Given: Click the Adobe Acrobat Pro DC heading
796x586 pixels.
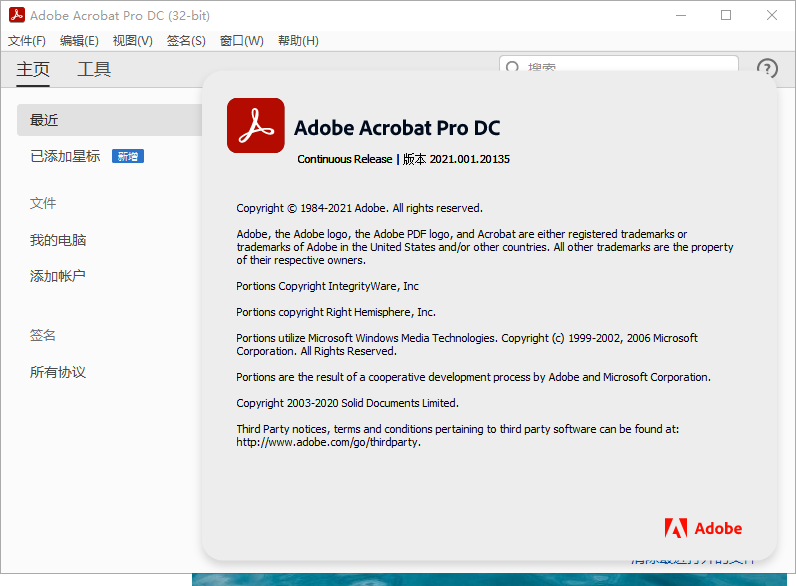Looking at the screenshot, I should click(397, 128).
